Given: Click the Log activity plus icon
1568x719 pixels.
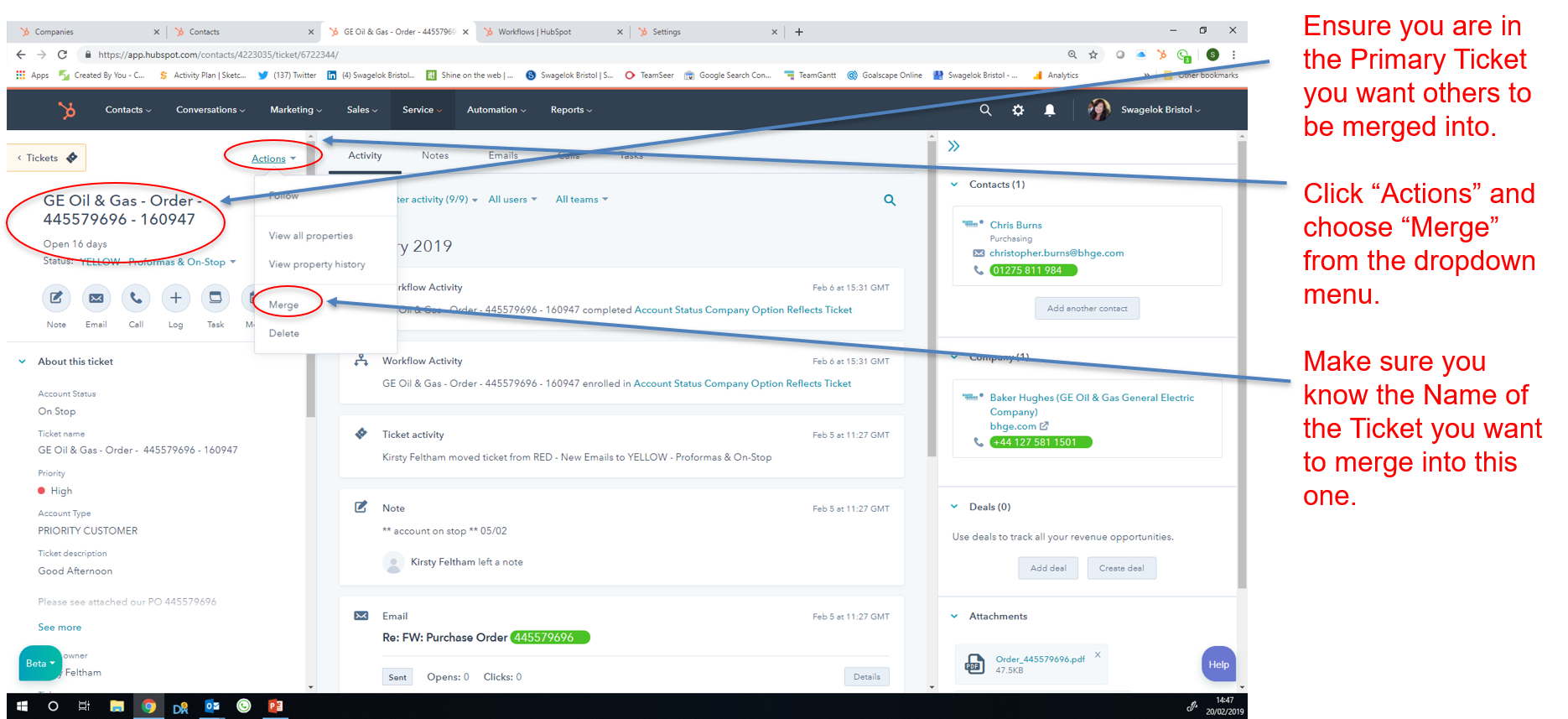Looking at the screenshot, I should click(175, 298).
